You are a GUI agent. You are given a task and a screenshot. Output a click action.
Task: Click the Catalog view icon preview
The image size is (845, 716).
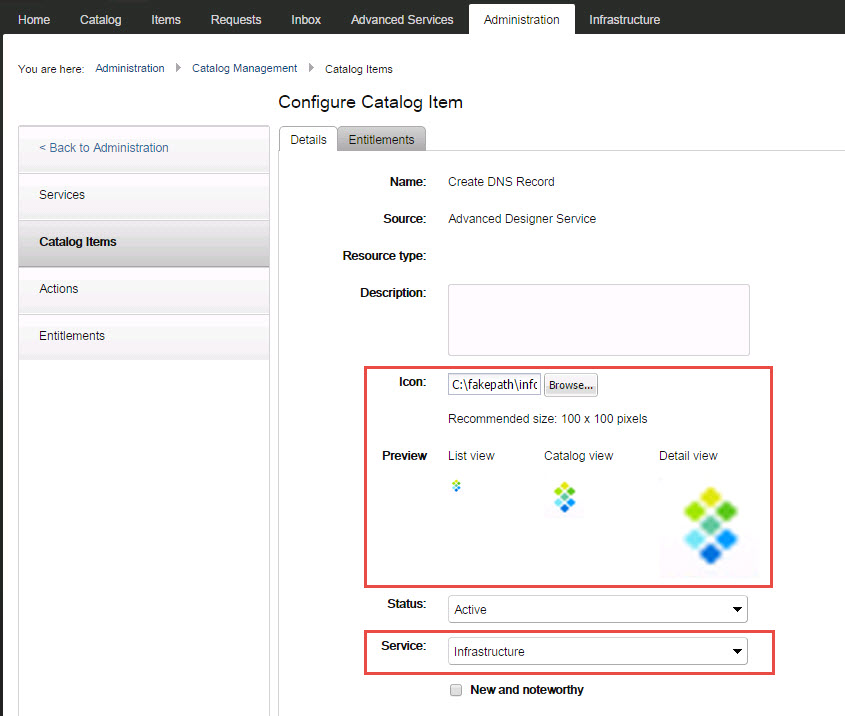click(565, 497)
